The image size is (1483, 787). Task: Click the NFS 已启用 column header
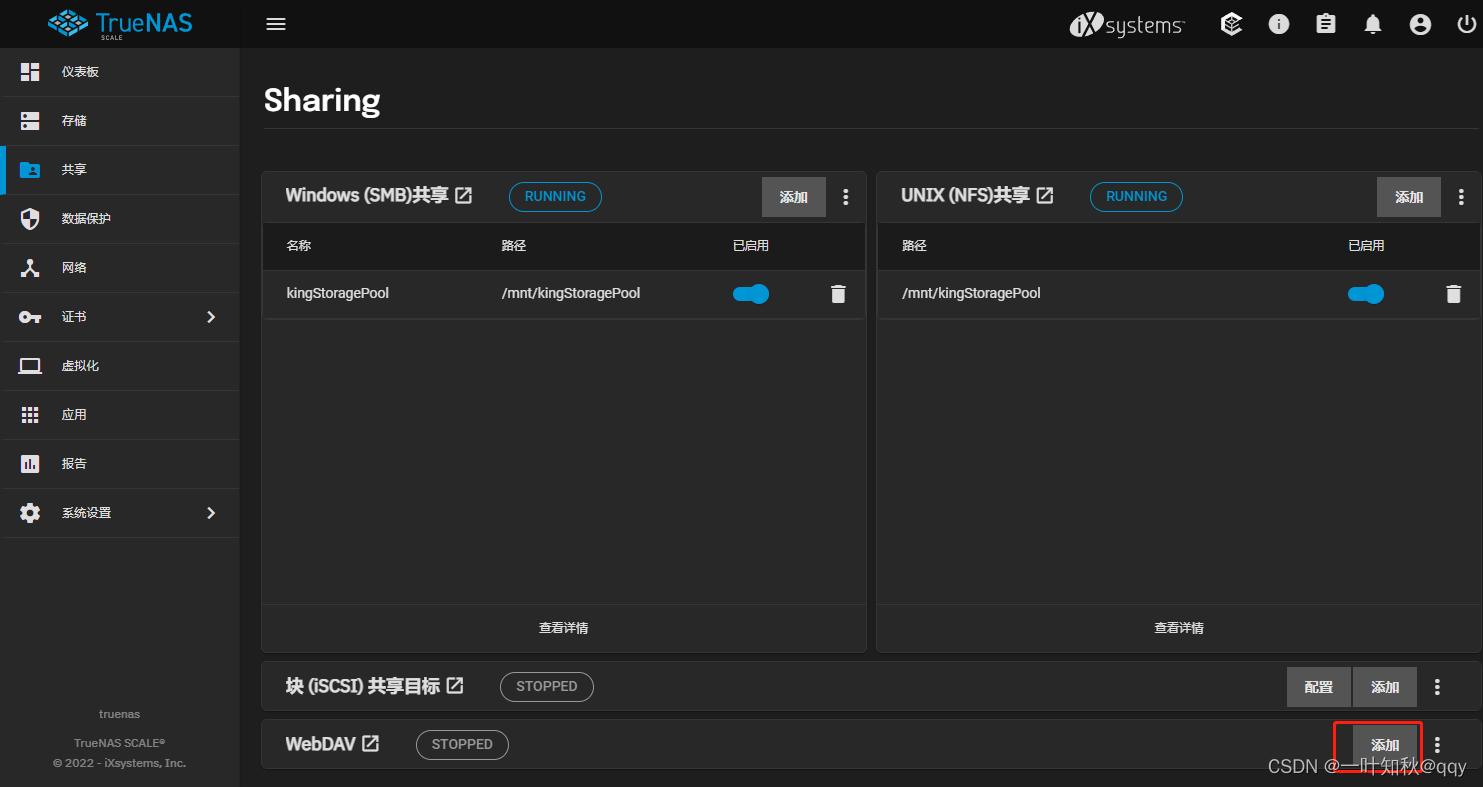tap(1366, 246)
